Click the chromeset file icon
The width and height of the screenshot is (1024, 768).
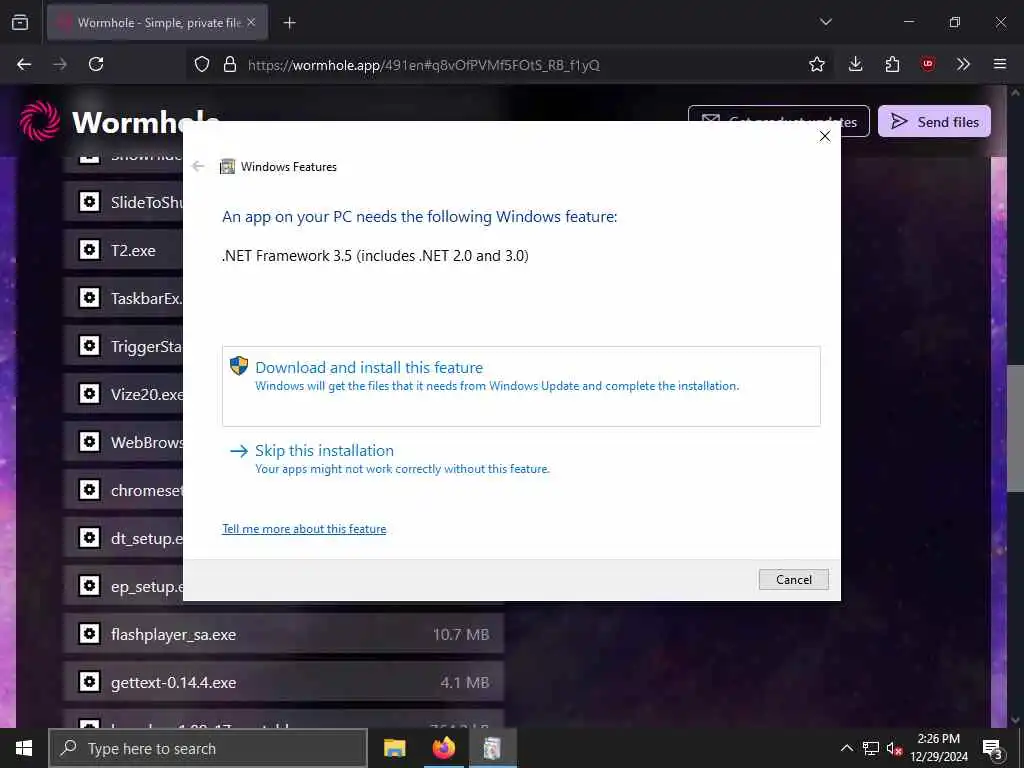click(89, 489)
